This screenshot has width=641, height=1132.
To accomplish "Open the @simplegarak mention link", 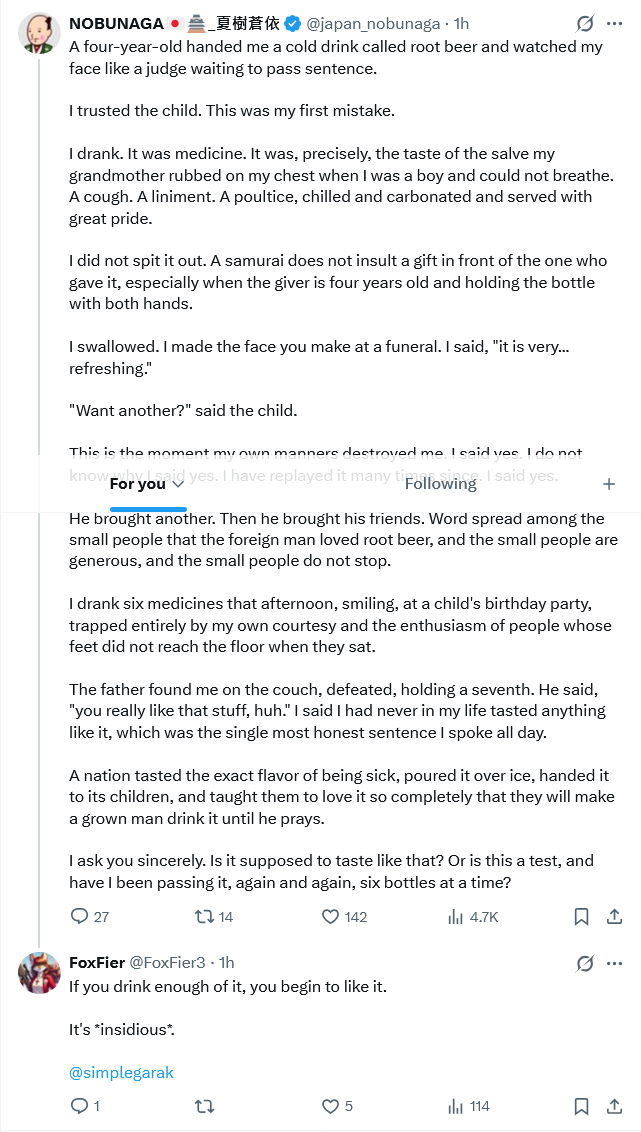I will pyautogui.click(x=121, y=1073).
